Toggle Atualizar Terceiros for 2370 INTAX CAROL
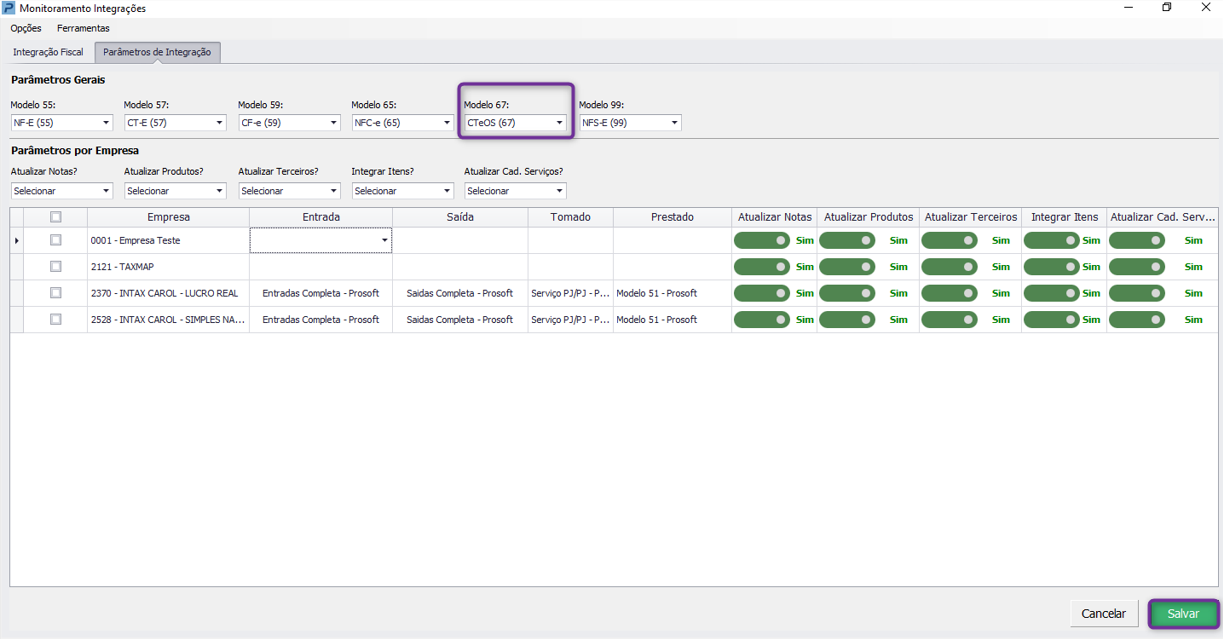Screen dimensions: 1223x639 (x=949, y=293)
